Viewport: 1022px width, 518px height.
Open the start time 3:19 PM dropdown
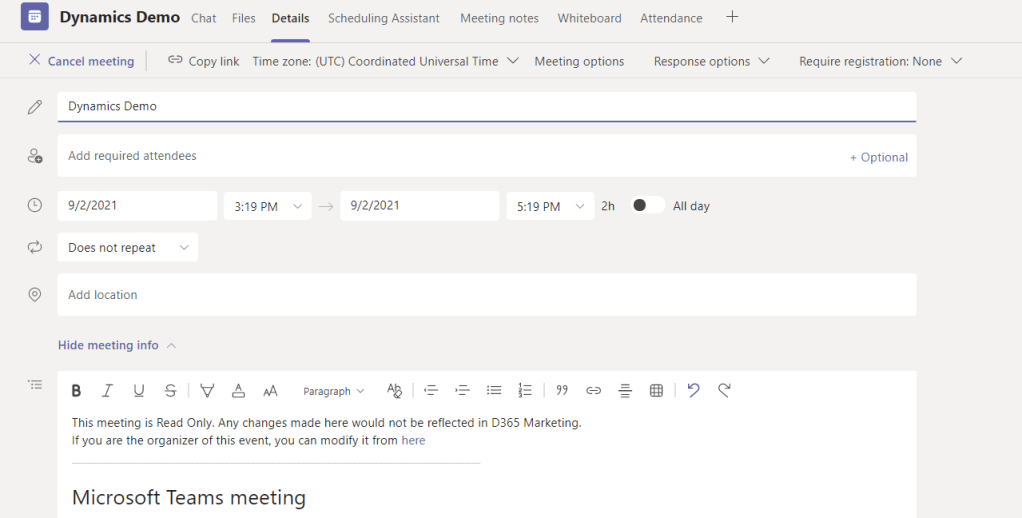[x=267, y=207]
